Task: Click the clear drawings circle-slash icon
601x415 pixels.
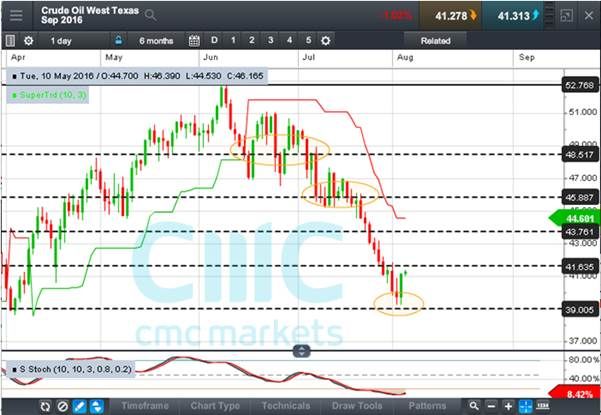Action: coord(63,406)
